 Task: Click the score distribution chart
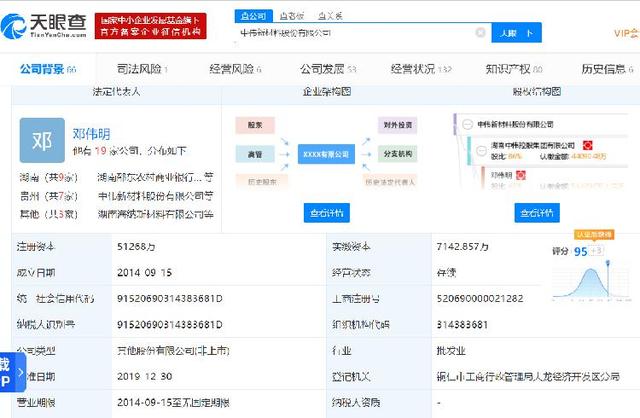pos(591,282)
